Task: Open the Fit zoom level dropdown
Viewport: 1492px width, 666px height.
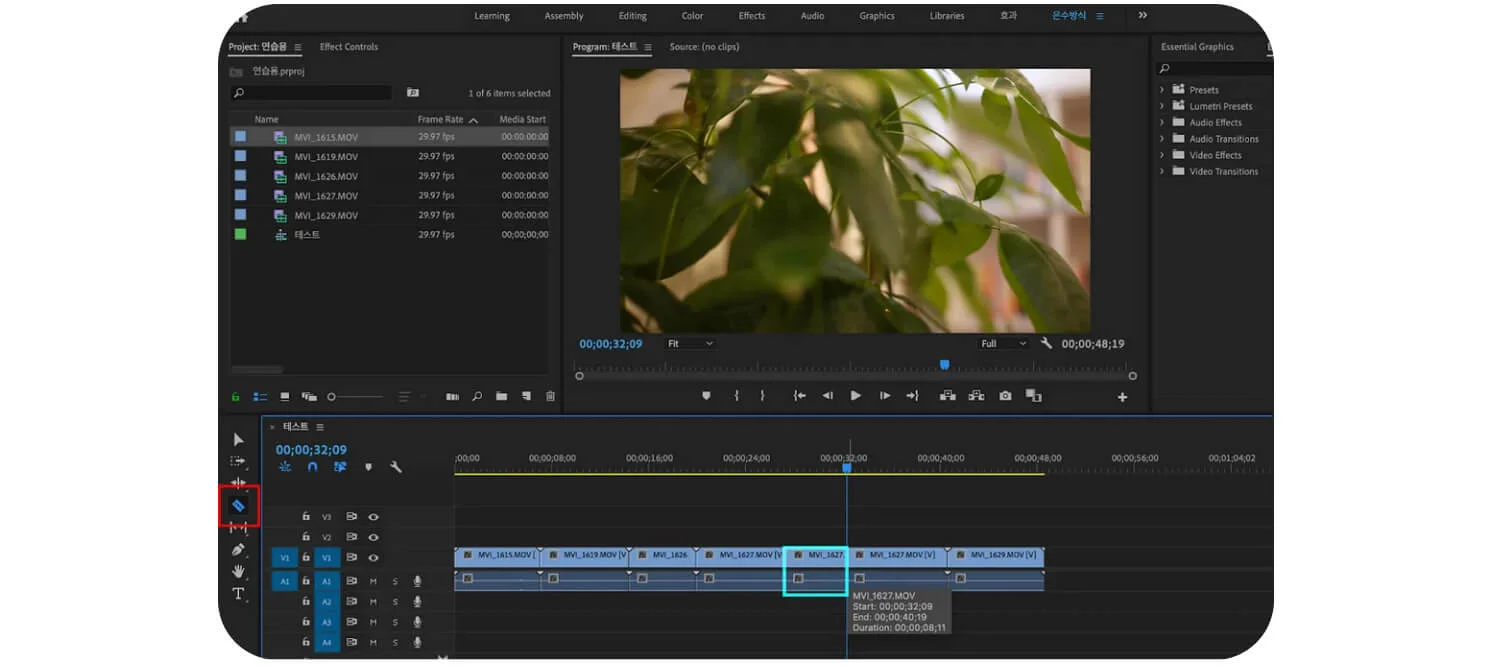Action: (690, 343)
